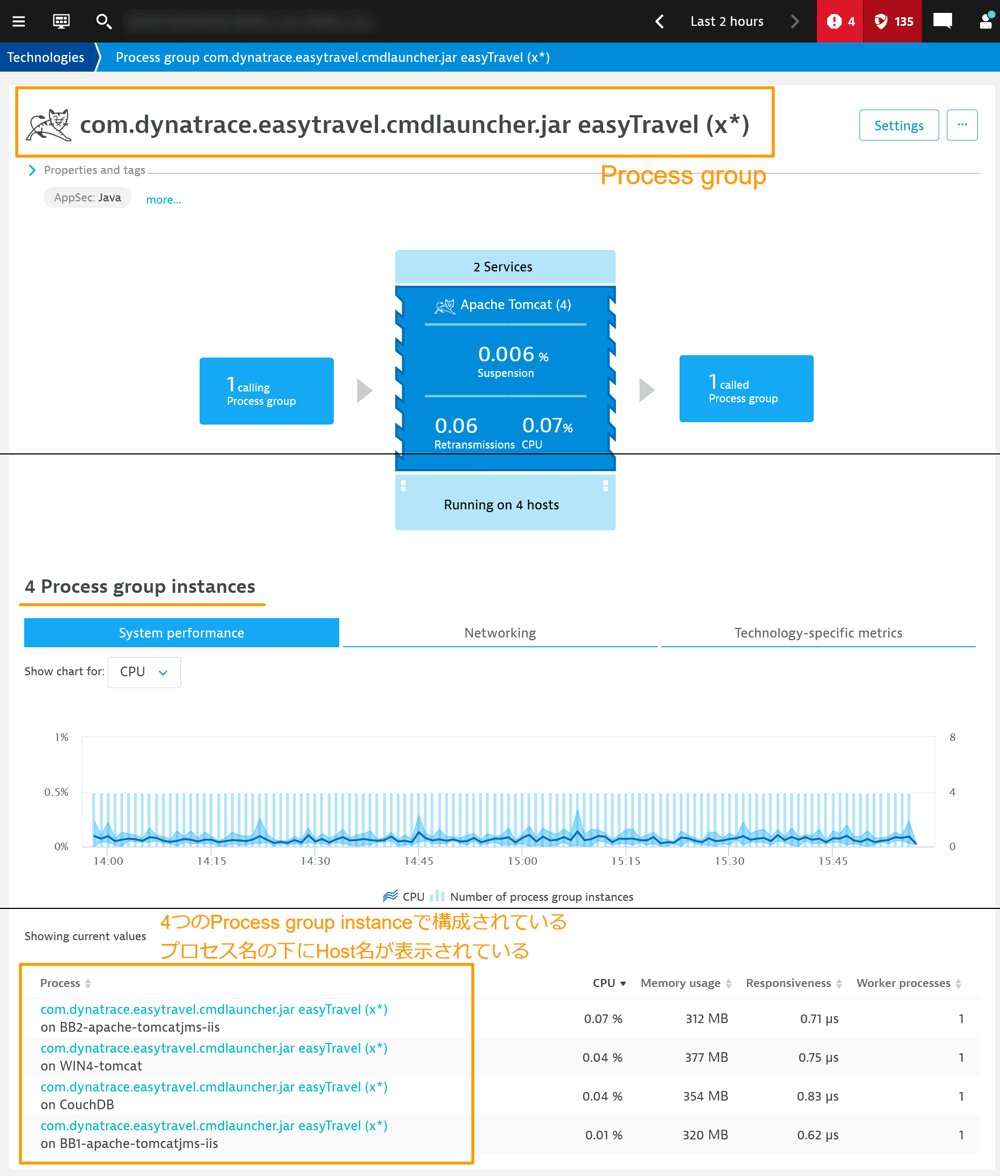This screenshot has height=1176, width=1000.
Task: Open the hamburger navigation menu
Action: (19, 21)
